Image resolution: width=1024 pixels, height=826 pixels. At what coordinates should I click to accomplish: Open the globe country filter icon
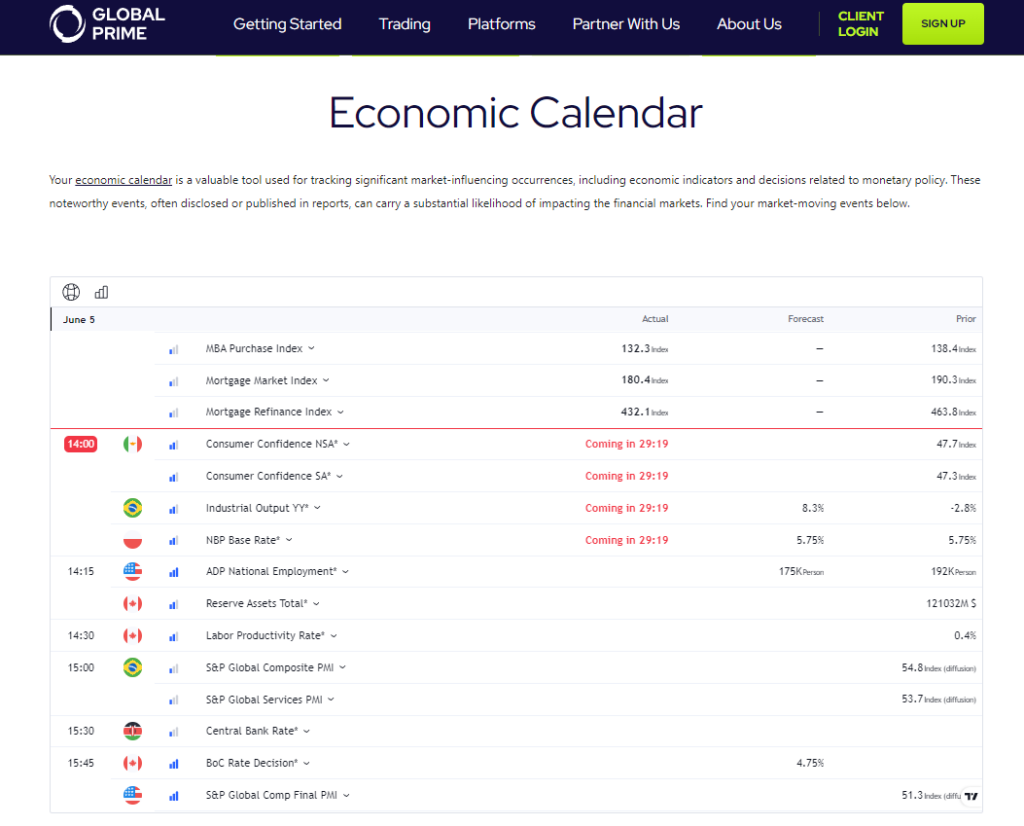click(x=71, y=291)
